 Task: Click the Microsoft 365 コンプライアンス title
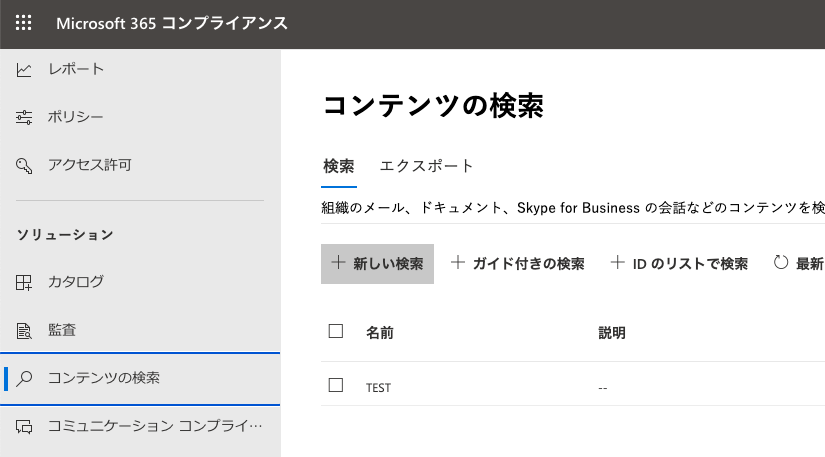coord(172,23)
